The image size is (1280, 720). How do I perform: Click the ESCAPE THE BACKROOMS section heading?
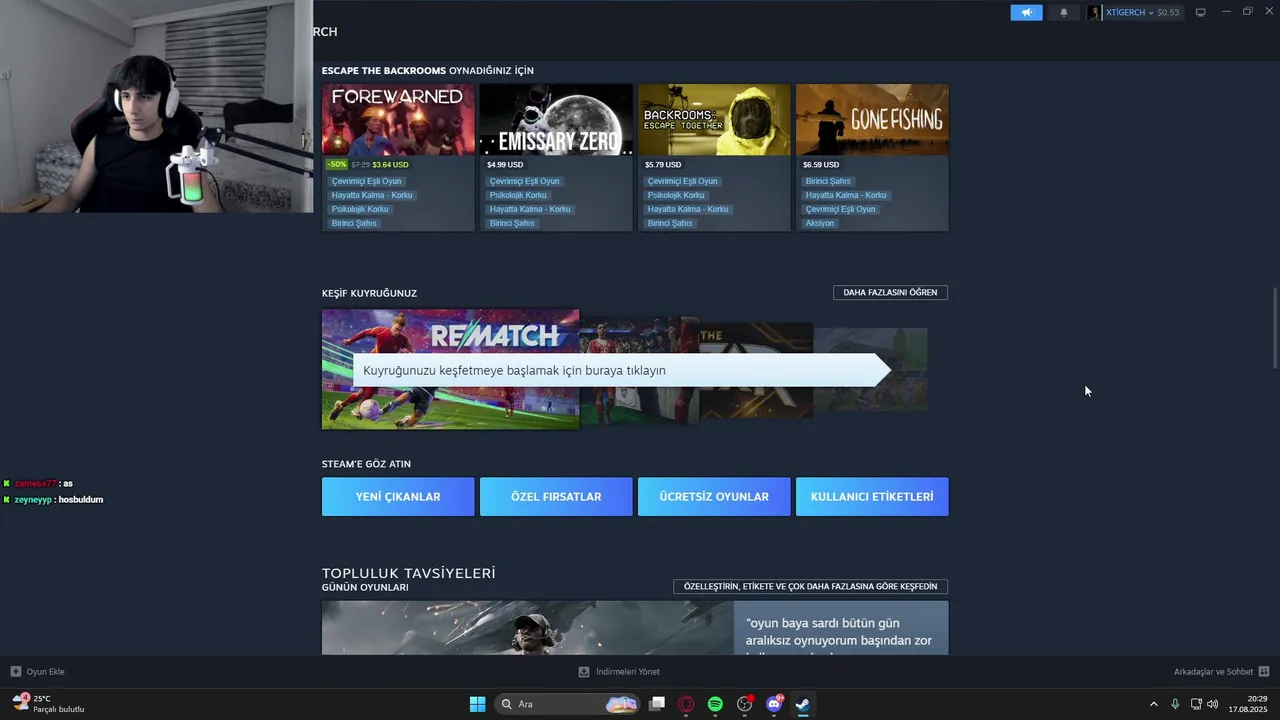click(x=427, y=70)
